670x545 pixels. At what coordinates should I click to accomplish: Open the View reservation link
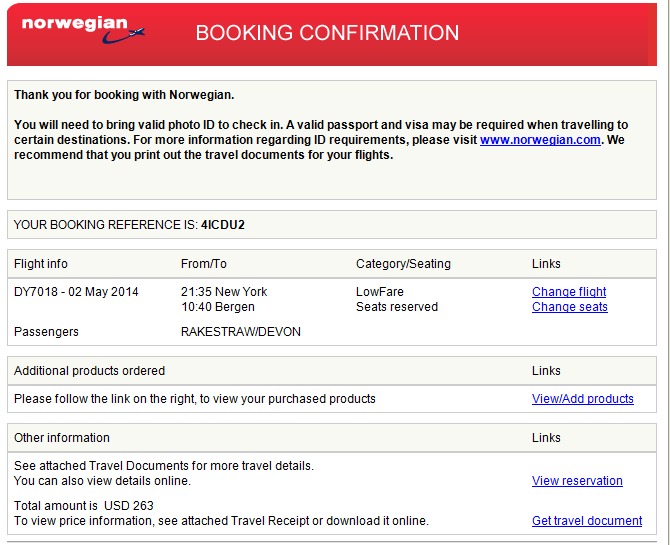click(x=577, y=481)
